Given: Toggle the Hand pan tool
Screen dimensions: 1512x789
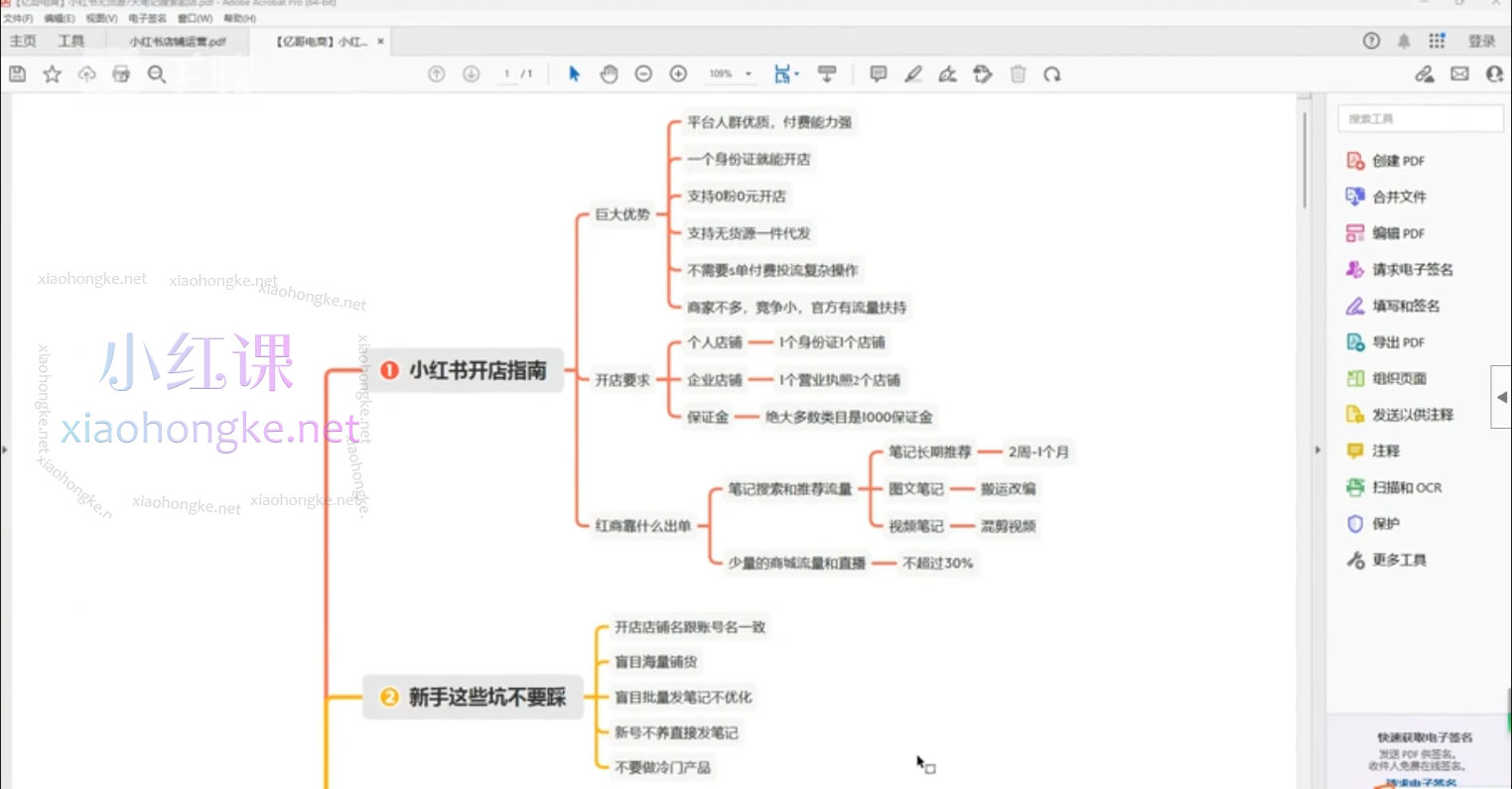Looking at the screenshot, I should 609,73.
